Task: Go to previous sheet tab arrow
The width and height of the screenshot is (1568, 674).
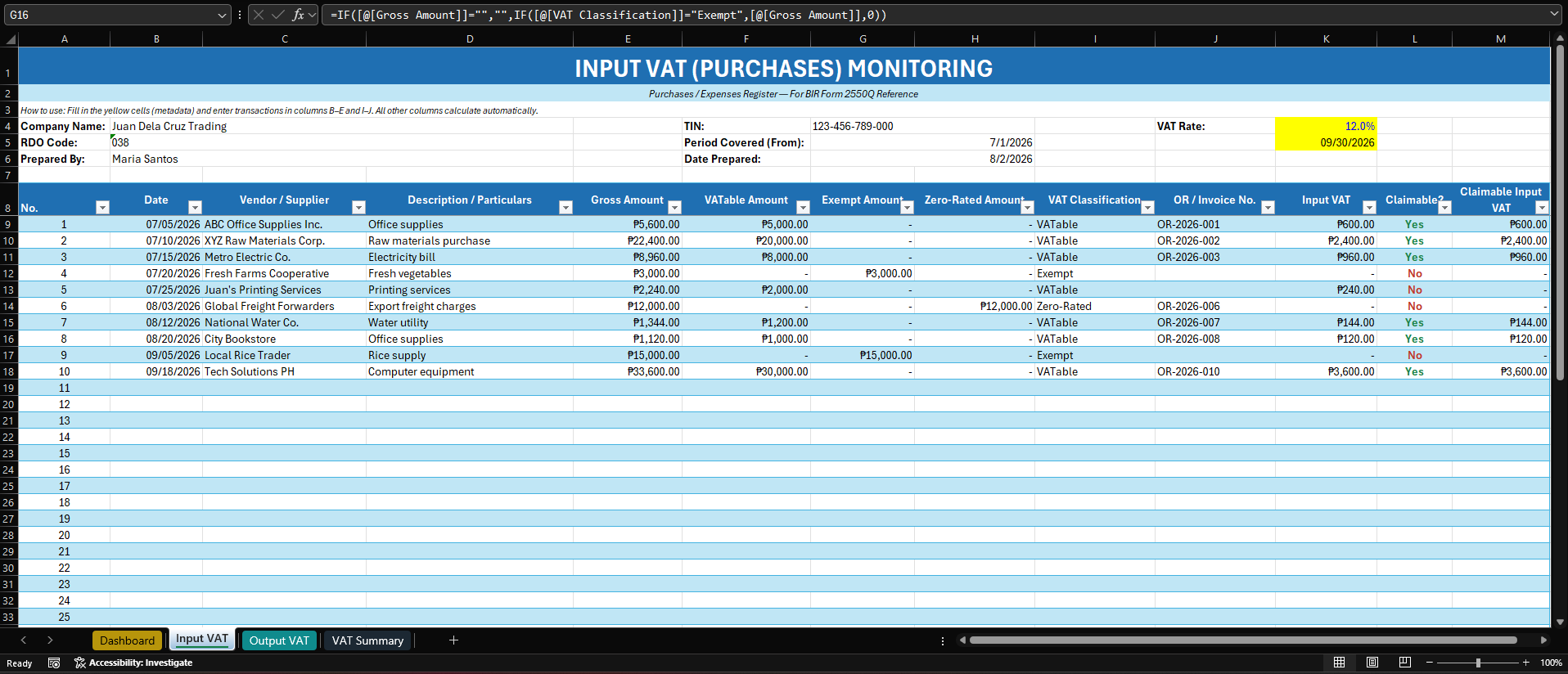Action: [x=24, y=640]
